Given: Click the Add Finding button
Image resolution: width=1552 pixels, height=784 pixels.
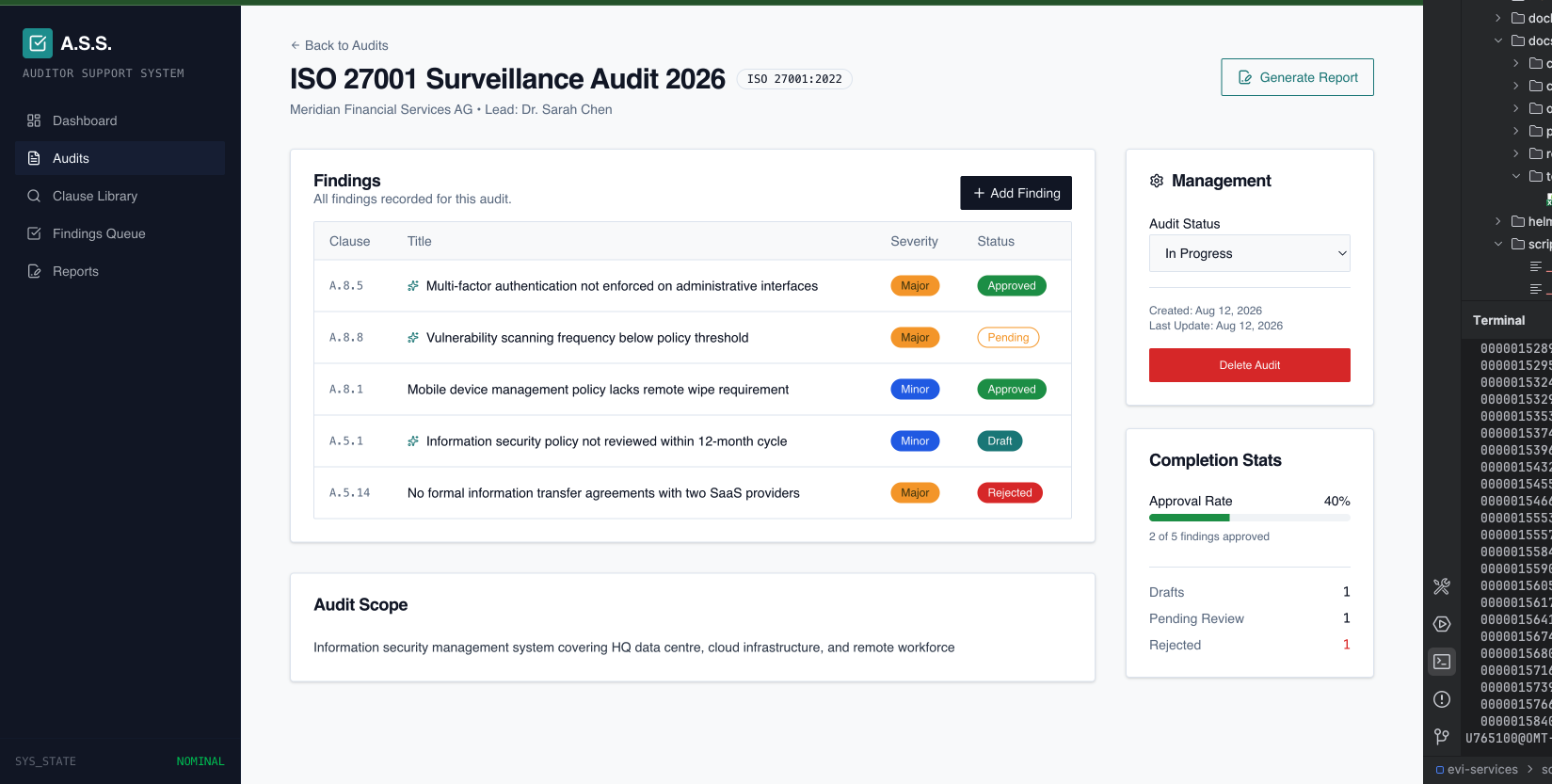Looking at the screenshot, I should point(1016,193).
